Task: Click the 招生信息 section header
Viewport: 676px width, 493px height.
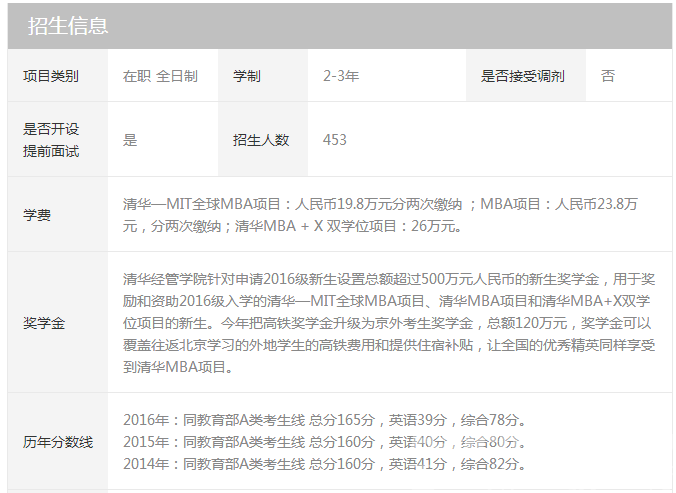Action: 68,26
